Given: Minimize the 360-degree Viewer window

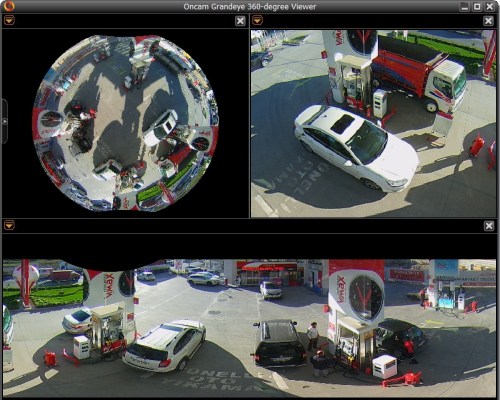Looking at the screenshot, I should pyautogui.click(x=464, y=6).
